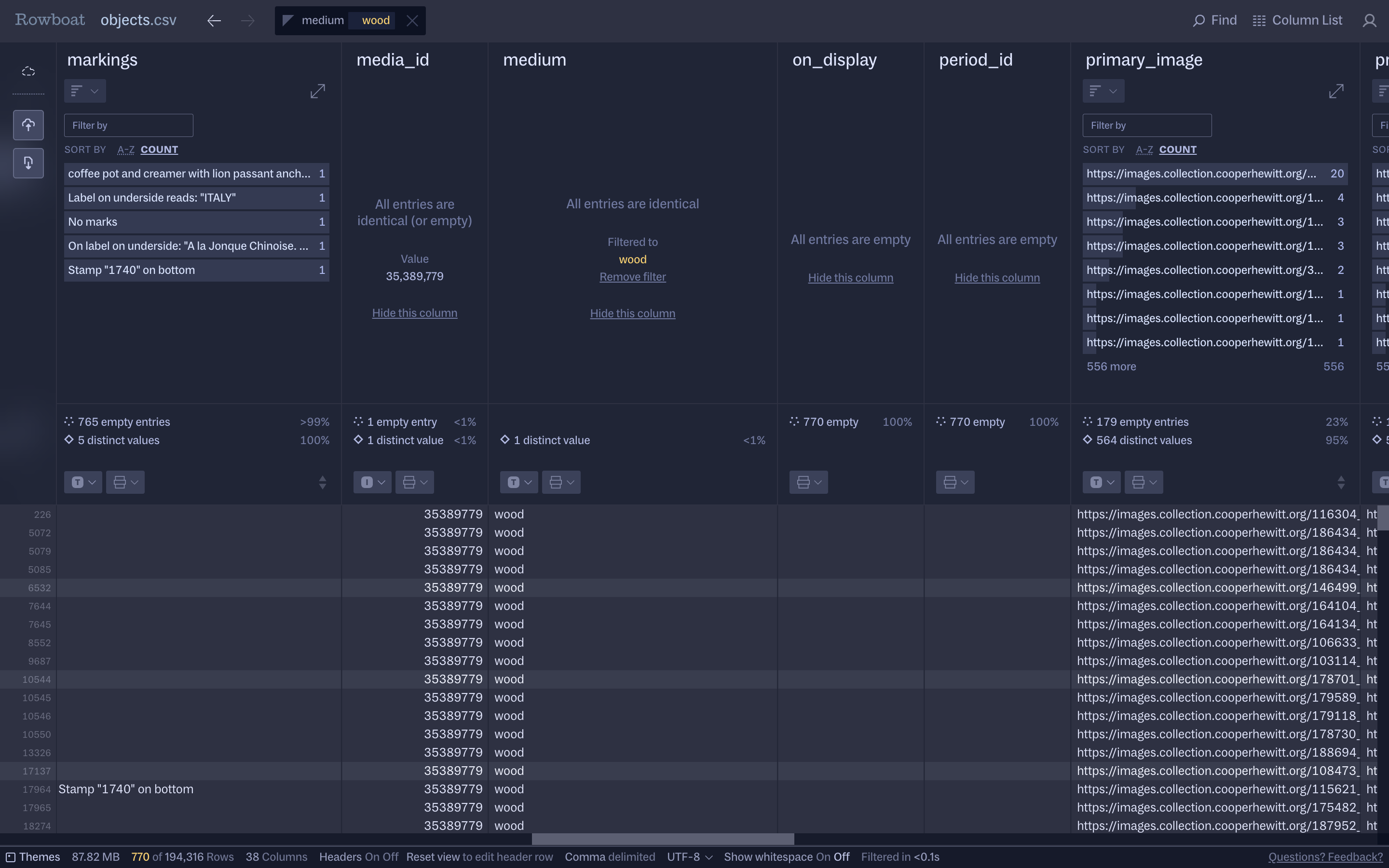The width and height of the screenshot is (1389, 868).
Task: Click the cloud upload sidebar icon
Action: click(x=28, y=125)
